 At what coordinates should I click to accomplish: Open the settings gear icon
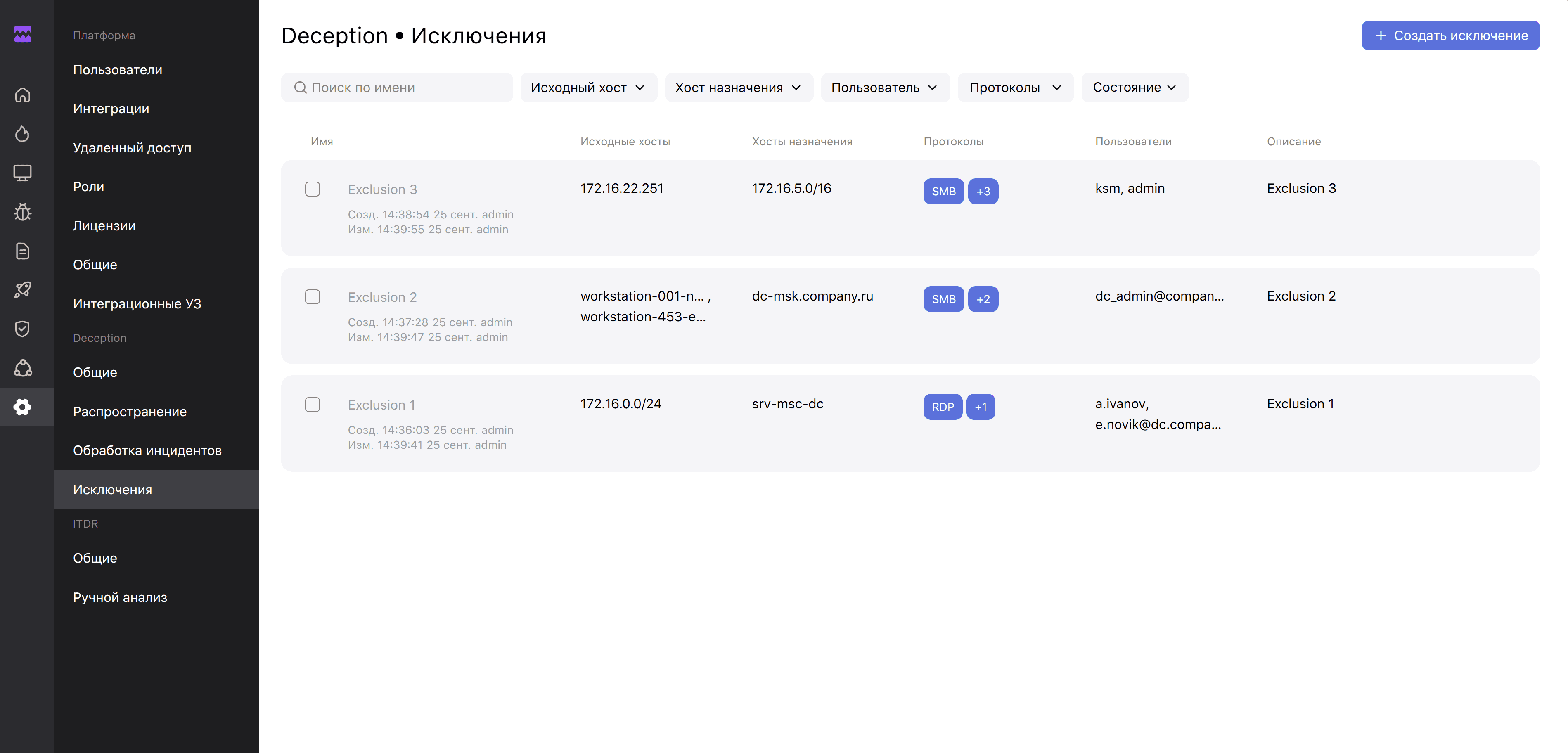click(23, 407)
